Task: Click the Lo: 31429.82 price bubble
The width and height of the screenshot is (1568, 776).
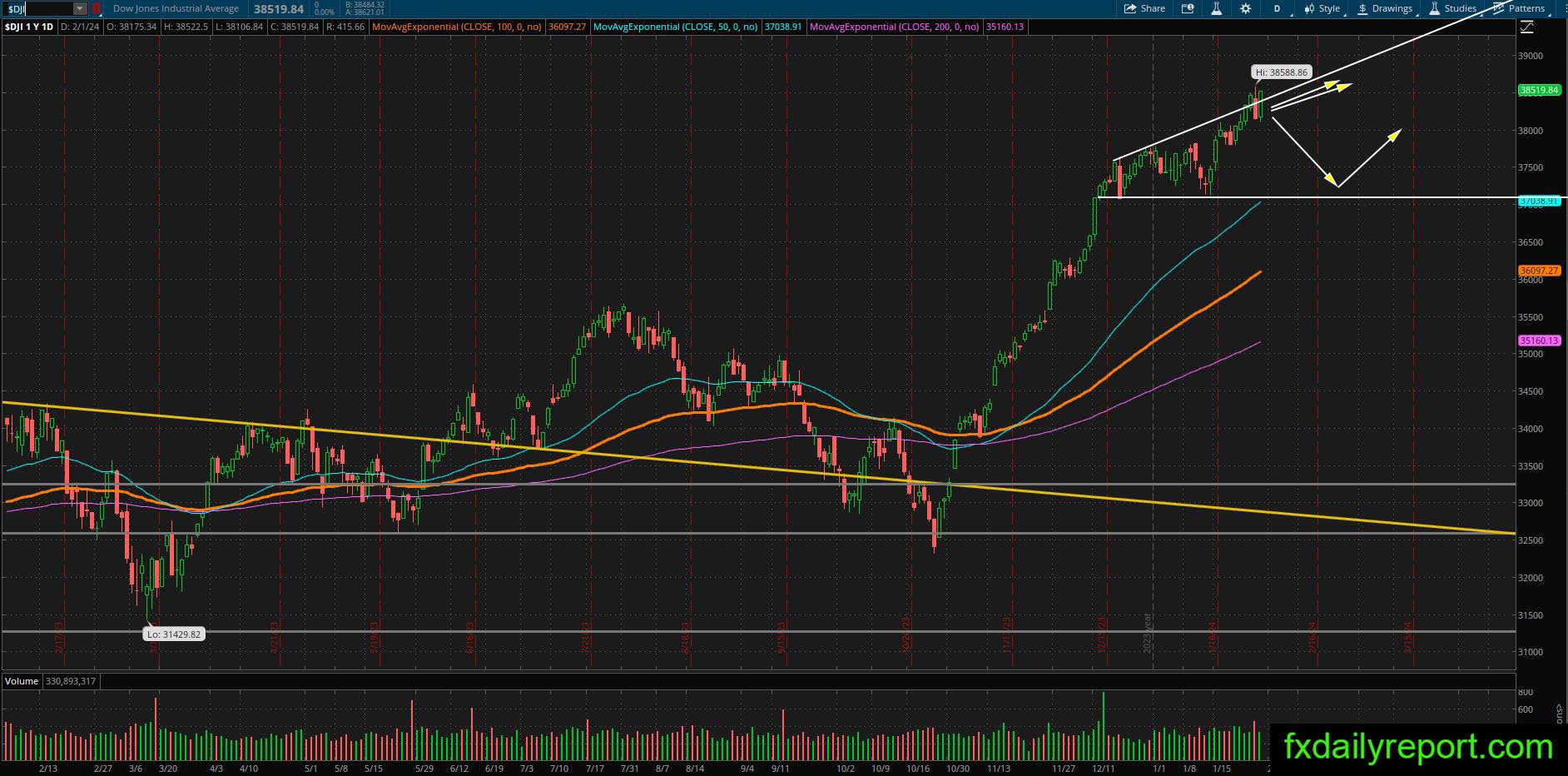Action: click(174, 634)
